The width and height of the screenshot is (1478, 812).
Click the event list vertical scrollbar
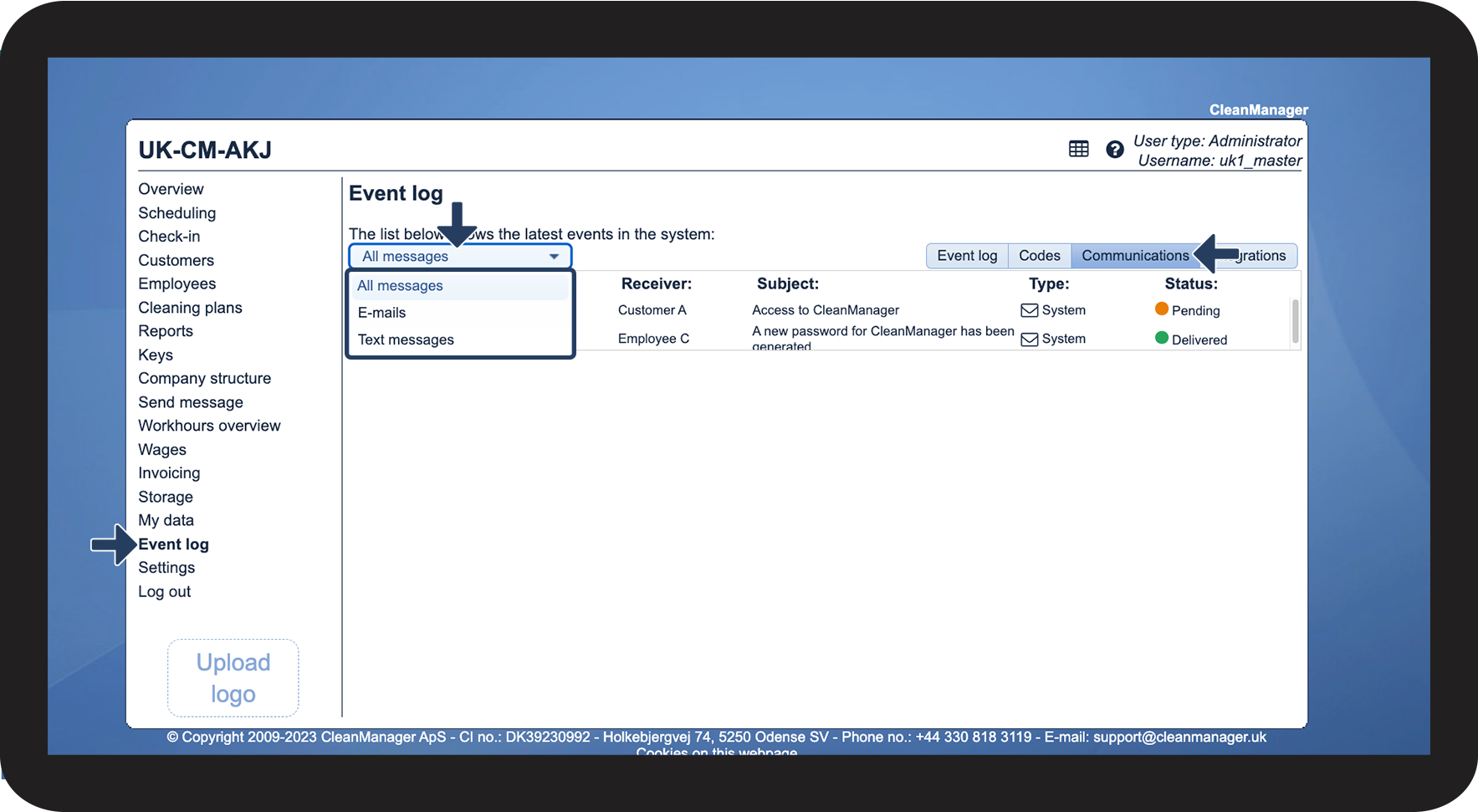[1295, 322]
